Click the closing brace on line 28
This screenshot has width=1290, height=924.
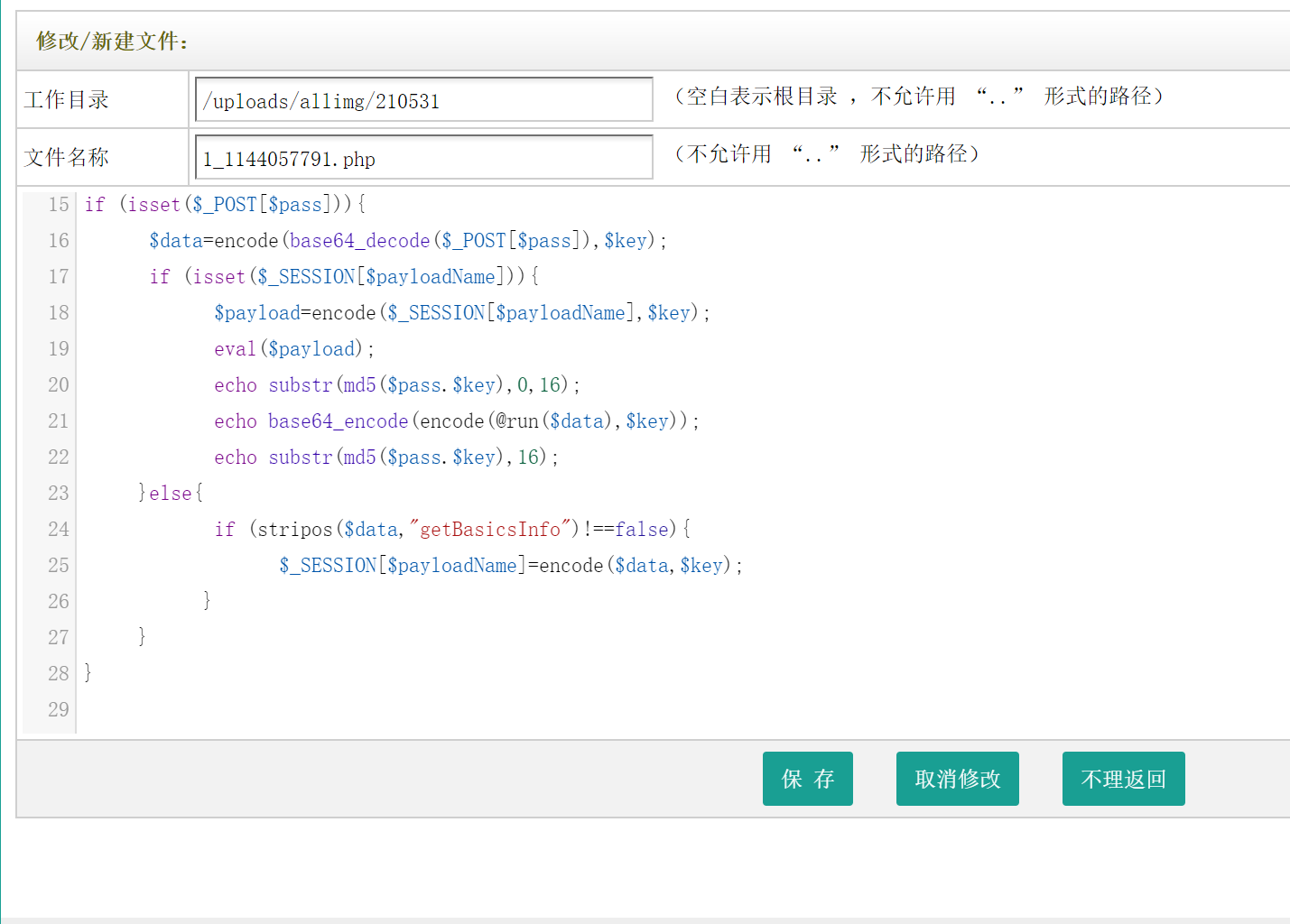pyautogui.click(x=88, y=673)
